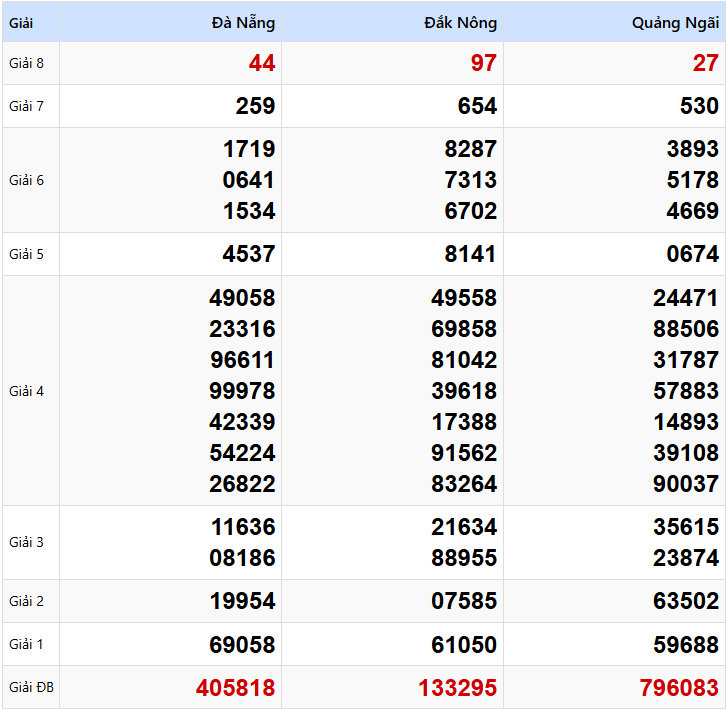Click the number 83264
The width and height of the screenshot is (727, 711).
click(464, 484)
